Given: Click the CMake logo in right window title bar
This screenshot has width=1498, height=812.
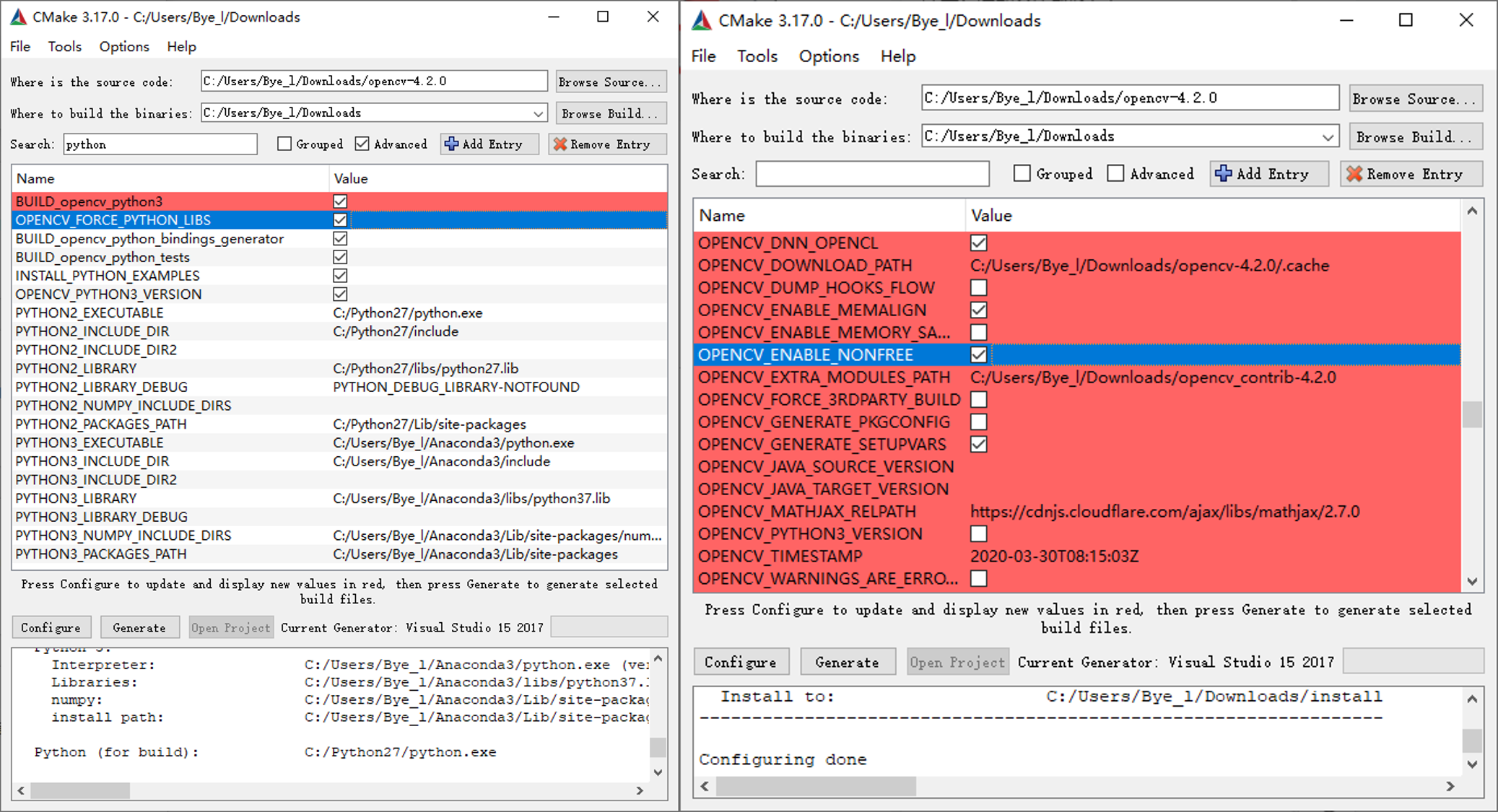Looking at the screenshot, I should click(x=702, y=20).
